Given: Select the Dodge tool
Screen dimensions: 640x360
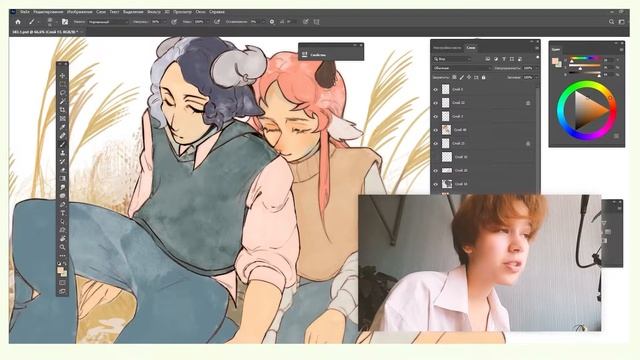Looking at the screenshot, I should tap(62, 196).
